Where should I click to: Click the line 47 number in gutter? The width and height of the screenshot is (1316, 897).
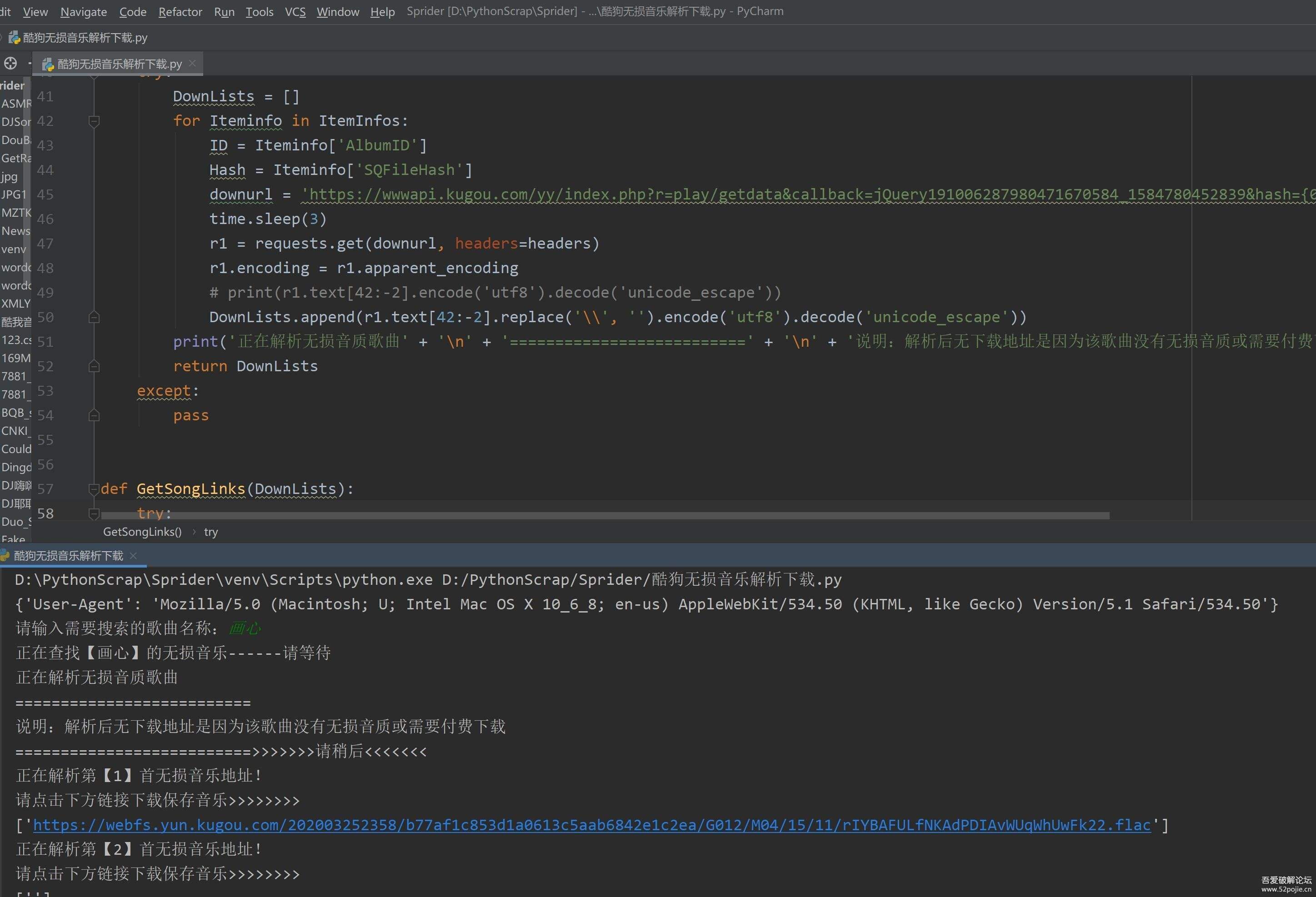pyautogui.click(x=45, y=244)
